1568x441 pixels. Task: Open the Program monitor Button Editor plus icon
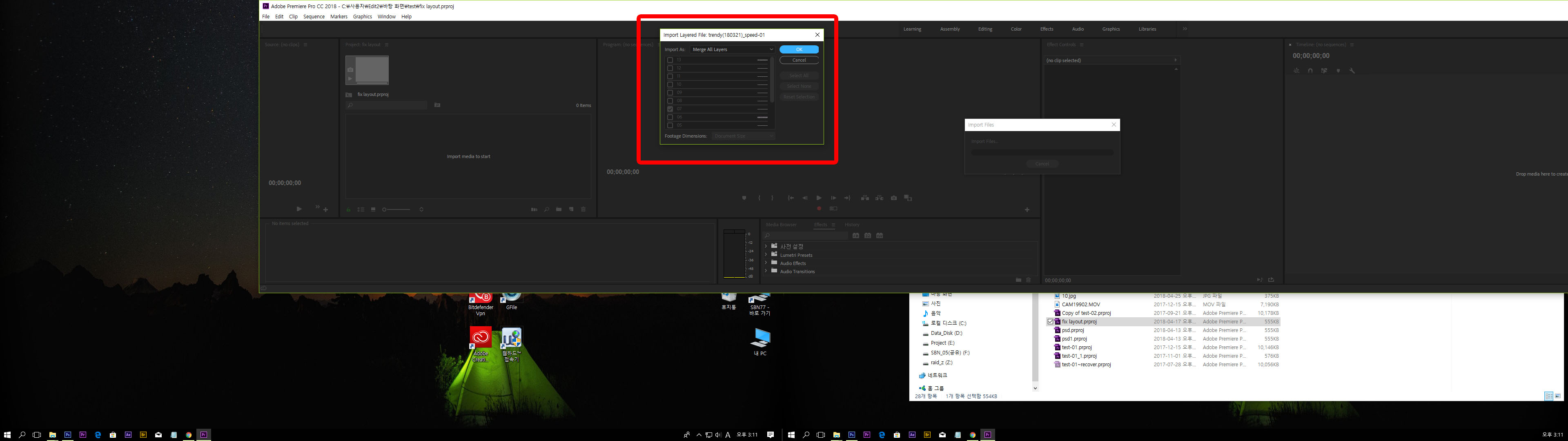point(1027,209)
